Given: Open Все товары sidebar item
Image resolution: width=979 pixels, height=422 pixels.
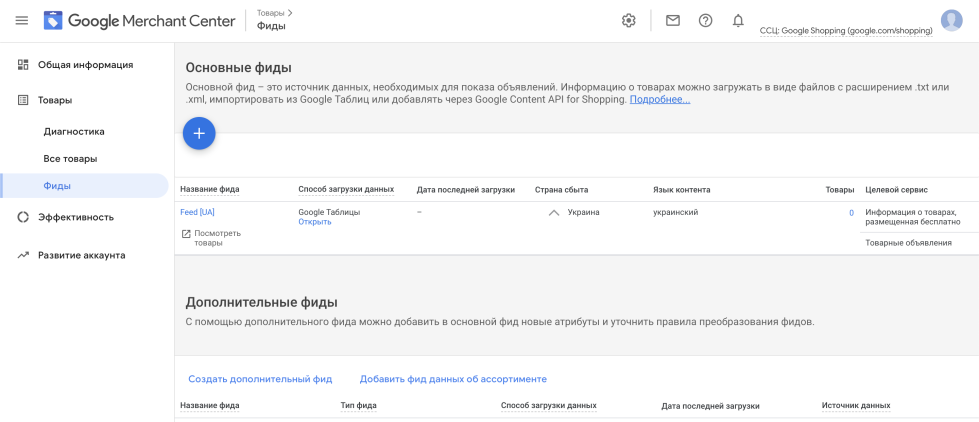Looking at the screenshot, I should click(70, 159).
